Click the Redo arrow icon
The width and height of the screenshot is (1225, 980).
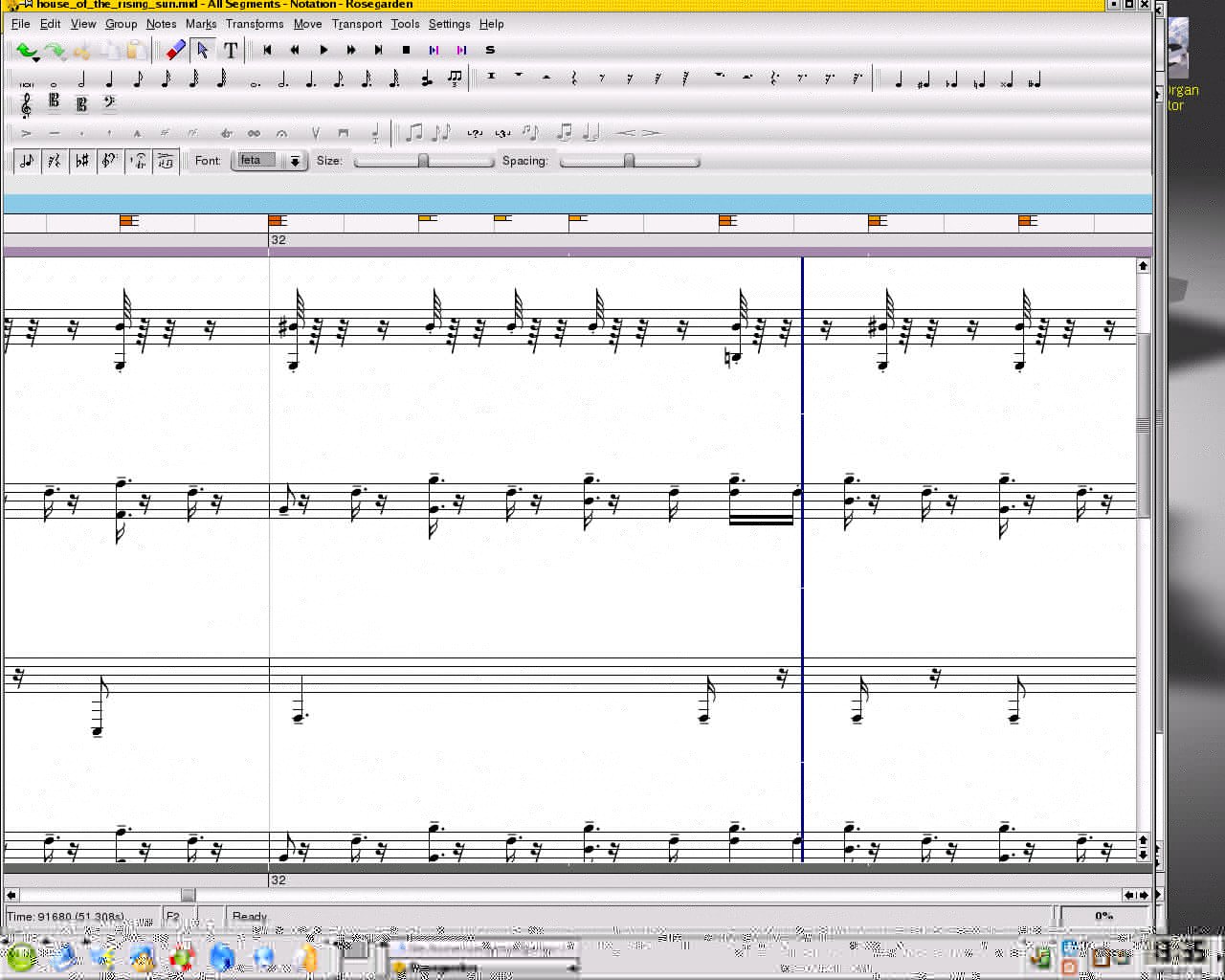pyautogui.click(x=55, y=51)
